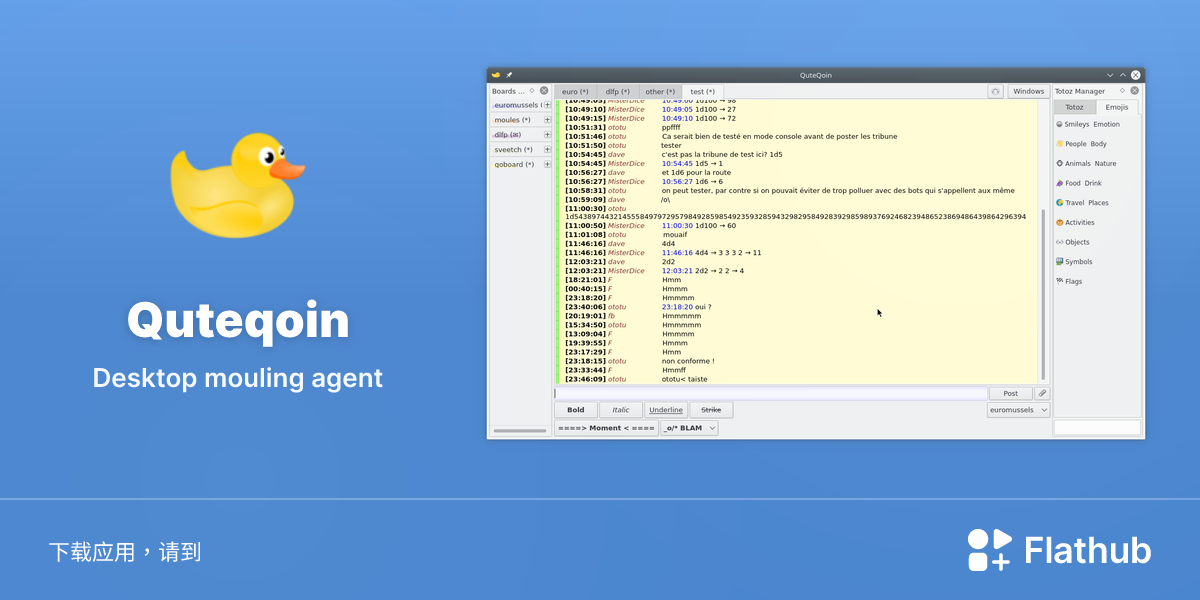
Task: Float the Totoz Manager panel with the diamond icon
Action: 1122,91
